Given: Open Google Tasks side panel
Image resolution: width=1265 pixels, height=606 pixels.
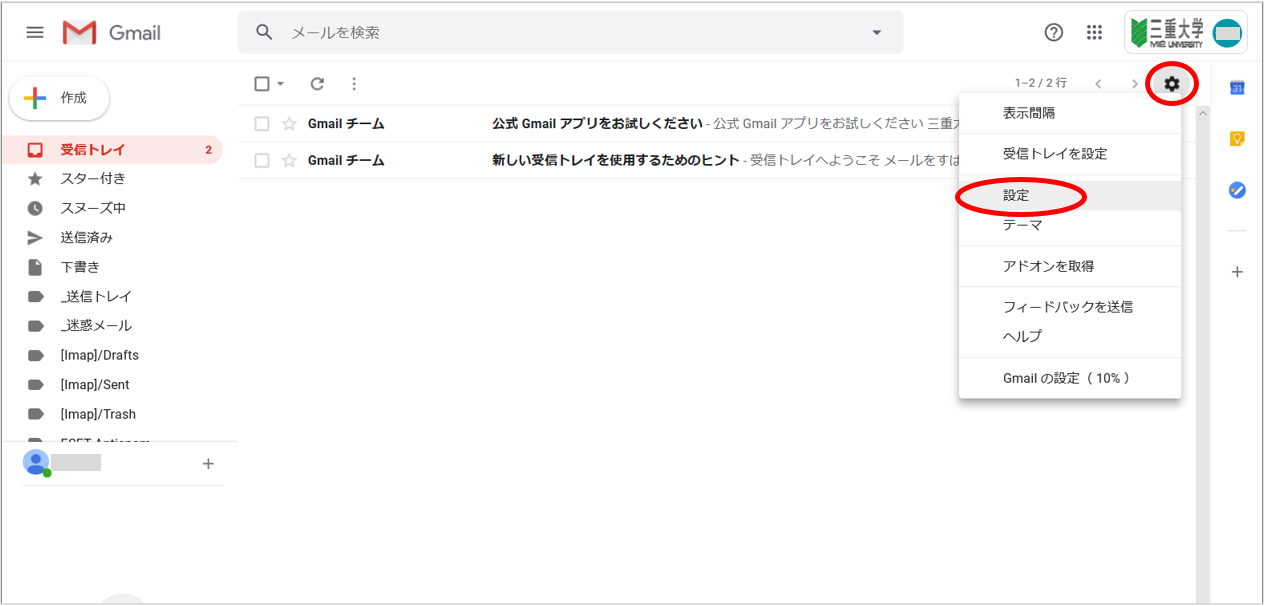Looking at the screenshot, I should point(1237,189).
